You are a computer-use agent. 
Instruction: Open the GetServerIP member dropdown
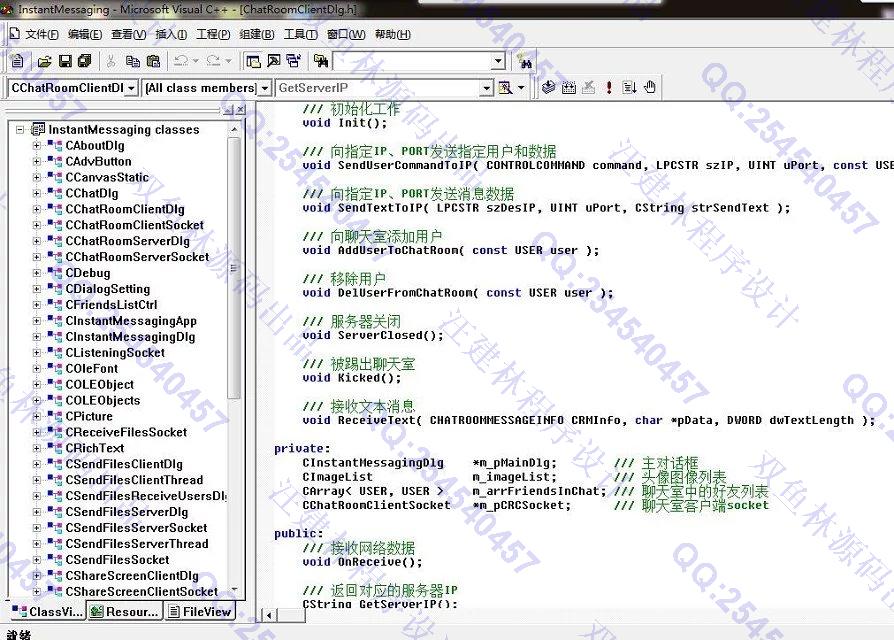tap(486, 88)
